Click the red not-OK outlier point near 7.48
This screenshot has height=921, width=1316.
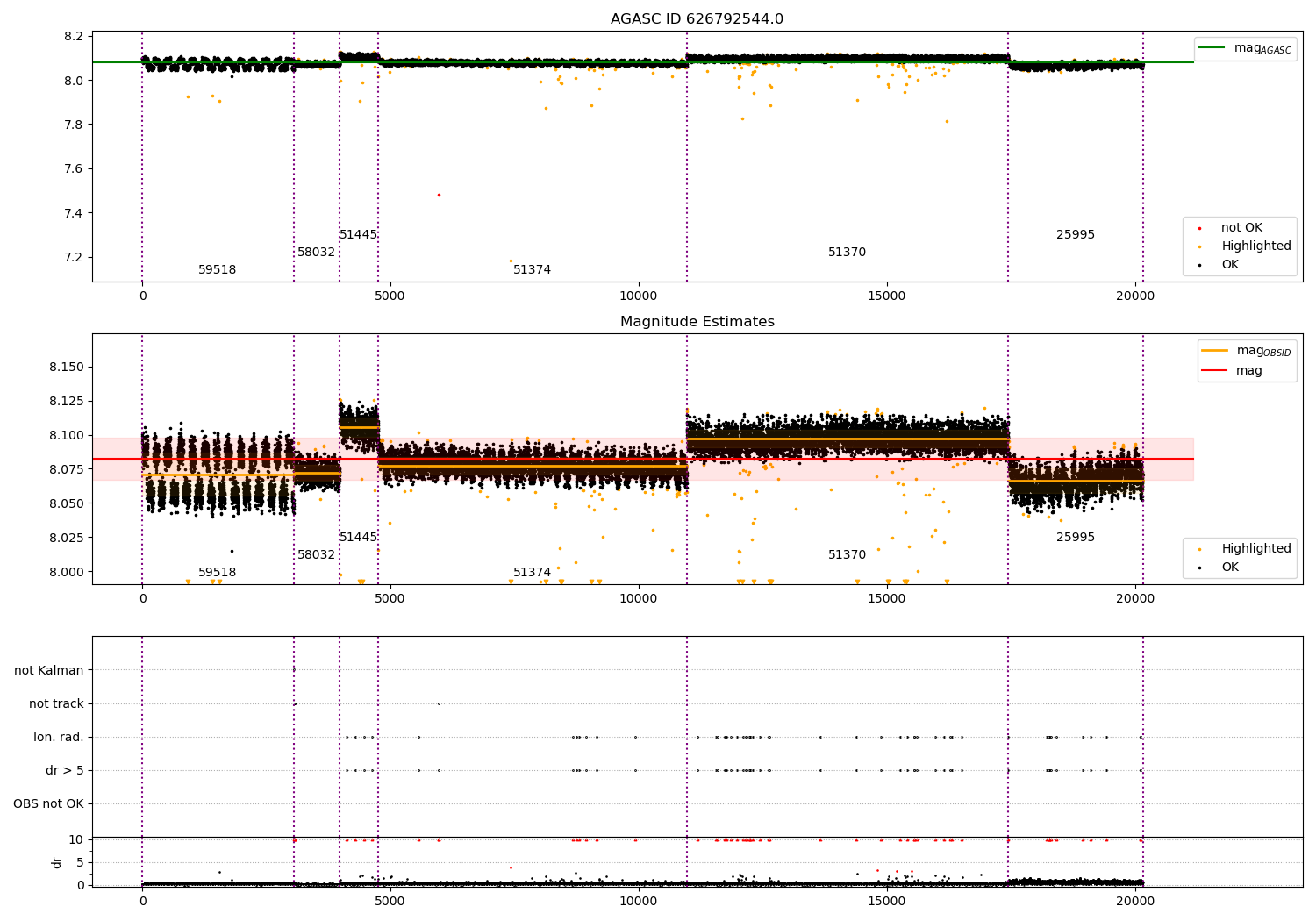439,195
